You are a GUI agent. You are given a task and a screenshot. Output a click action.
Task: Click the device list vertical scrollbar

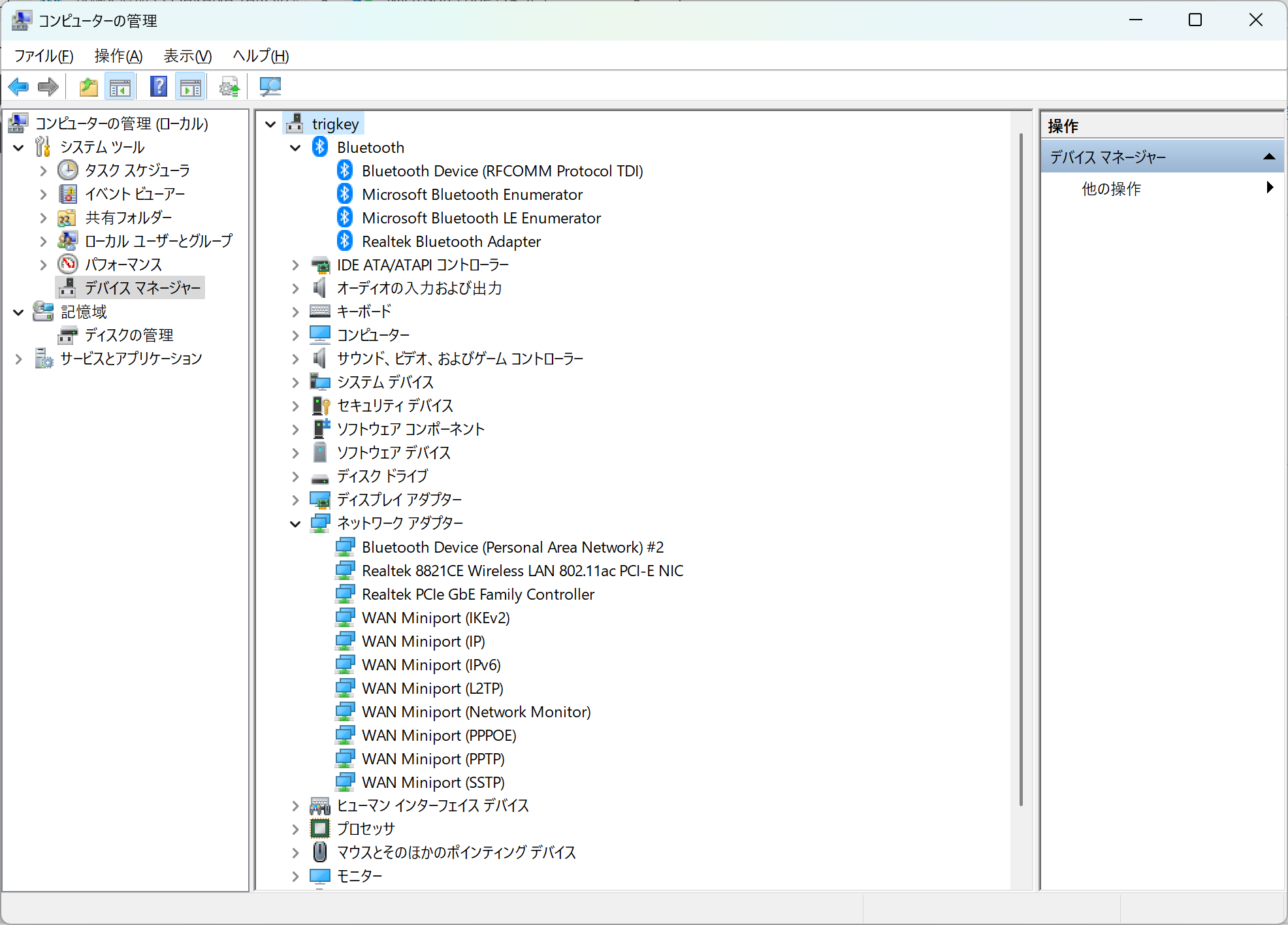point(1021,469)
